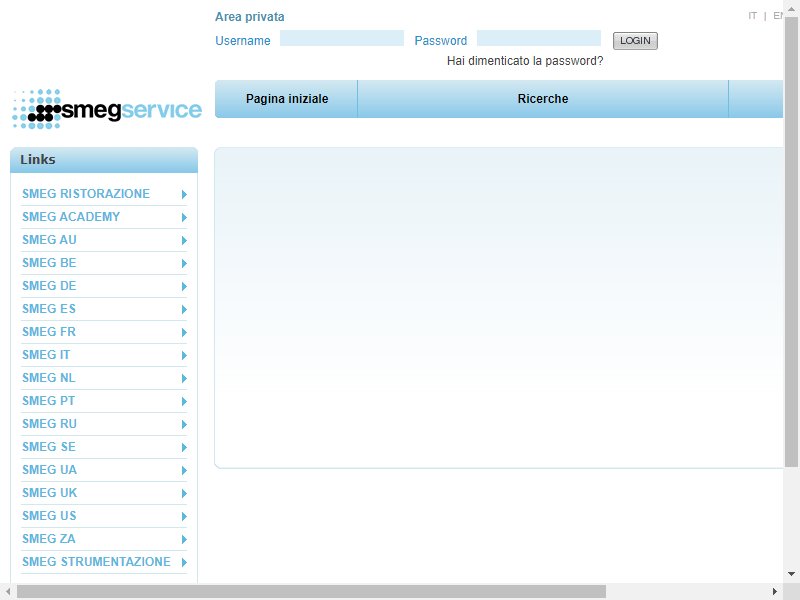The width and height of the screenshot is (800, 600).
Task: Click vertical scrollbar up arrow
Action: coord(791,8)
